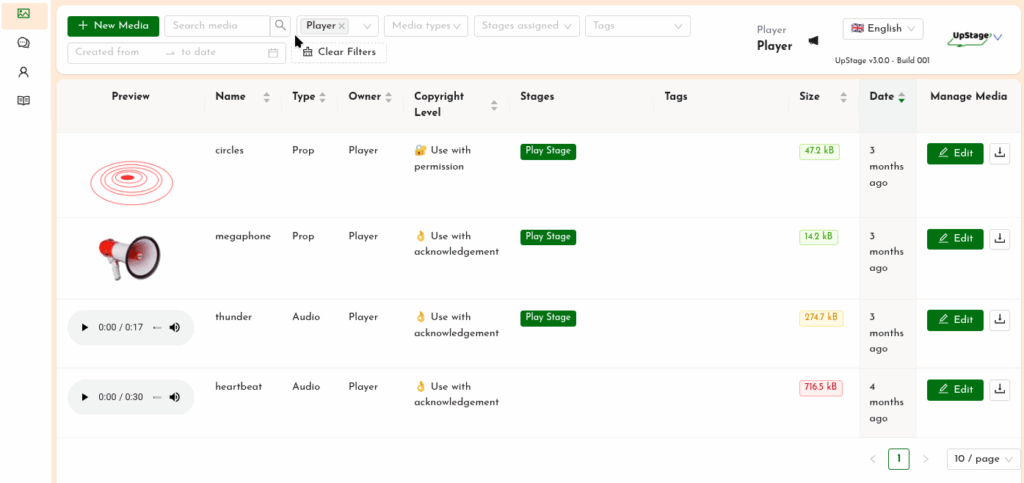This screenshot has height=483, width=1024.
Task: Open the English language selector
Action: [883, 29]
